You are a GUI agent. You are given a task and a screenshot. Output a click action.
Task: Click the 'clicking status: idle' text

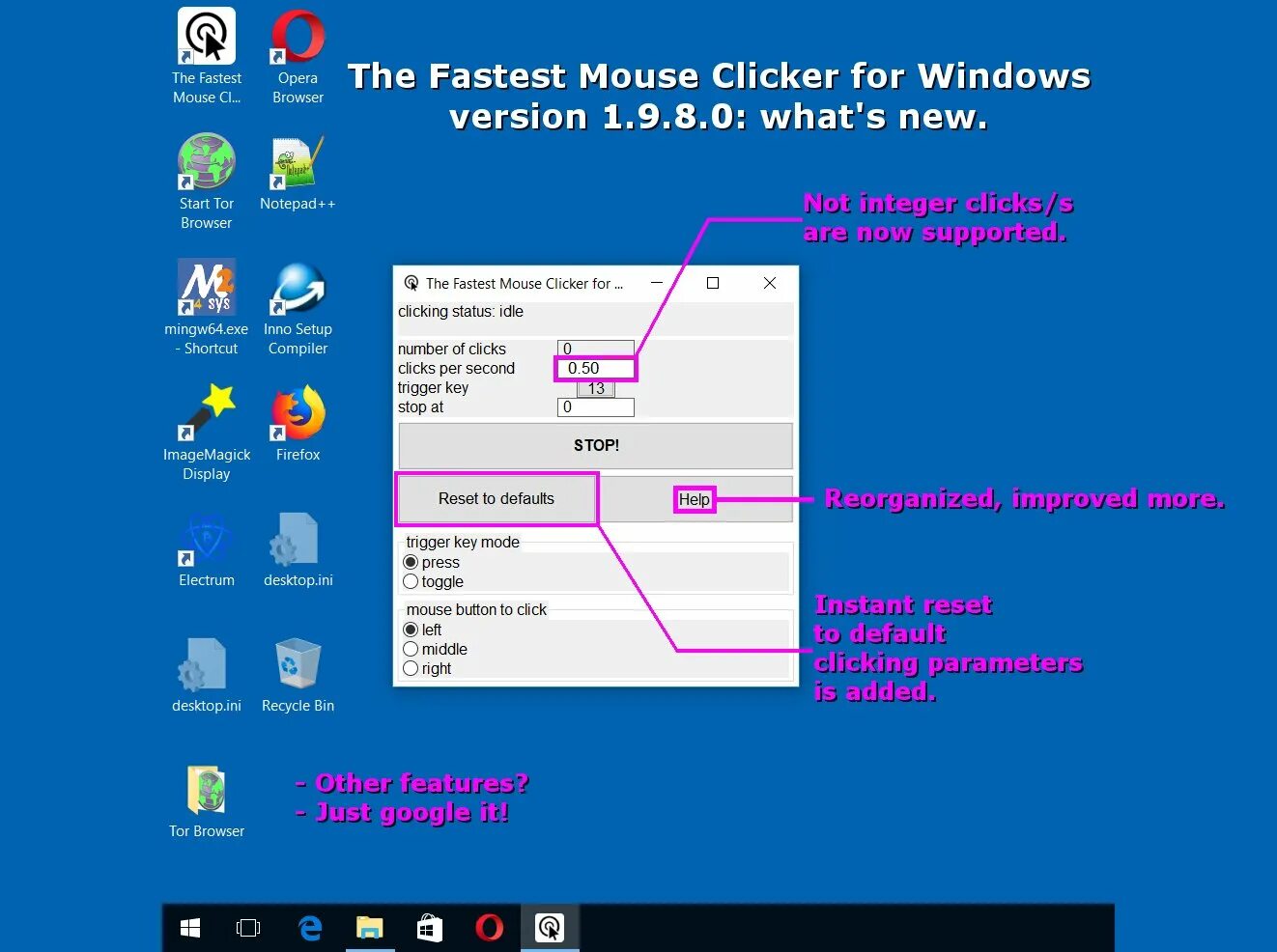[461, 311]
